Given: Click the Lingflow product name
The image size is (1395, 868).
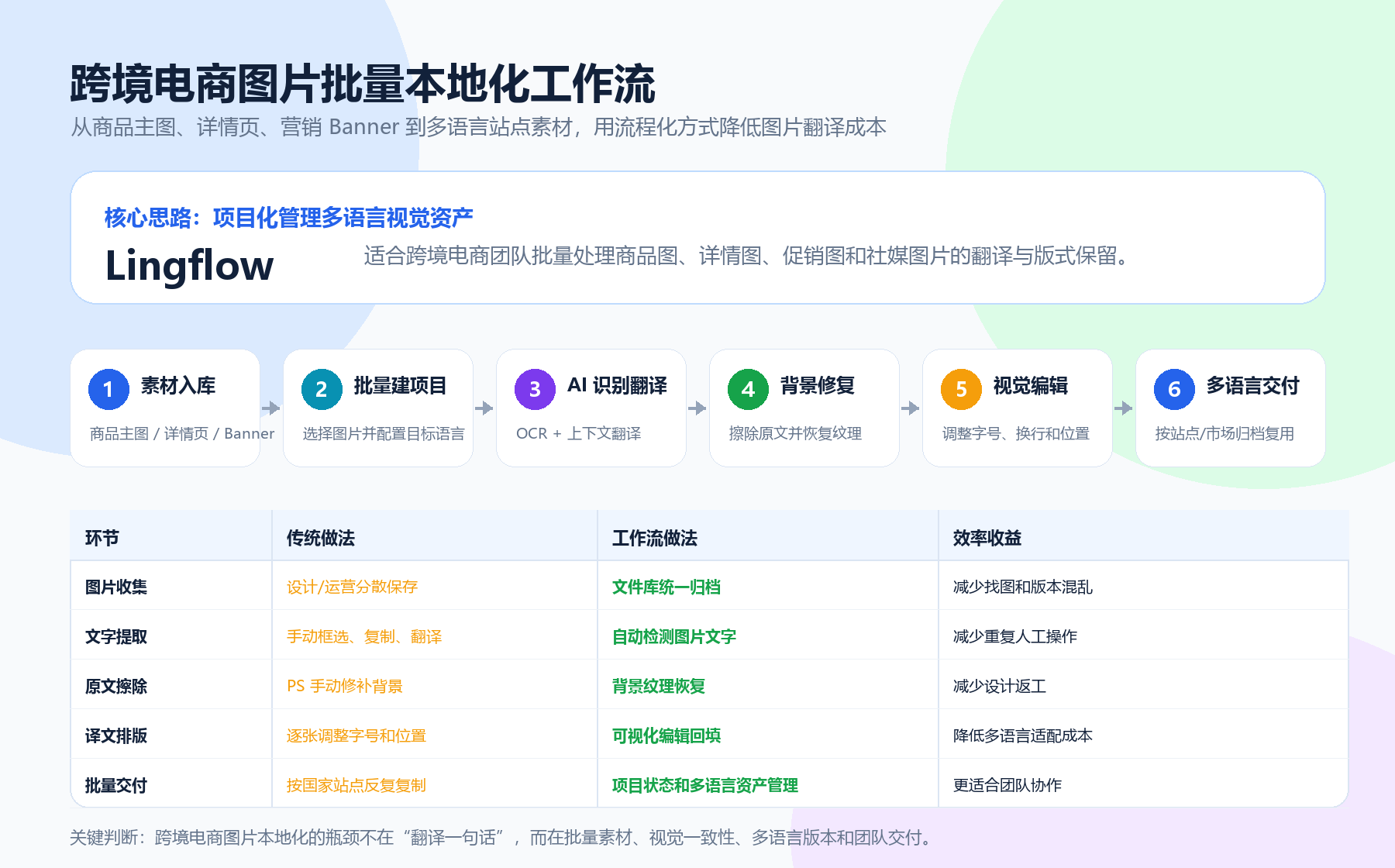Looking at the screenshot, I should tap(189, 266).
